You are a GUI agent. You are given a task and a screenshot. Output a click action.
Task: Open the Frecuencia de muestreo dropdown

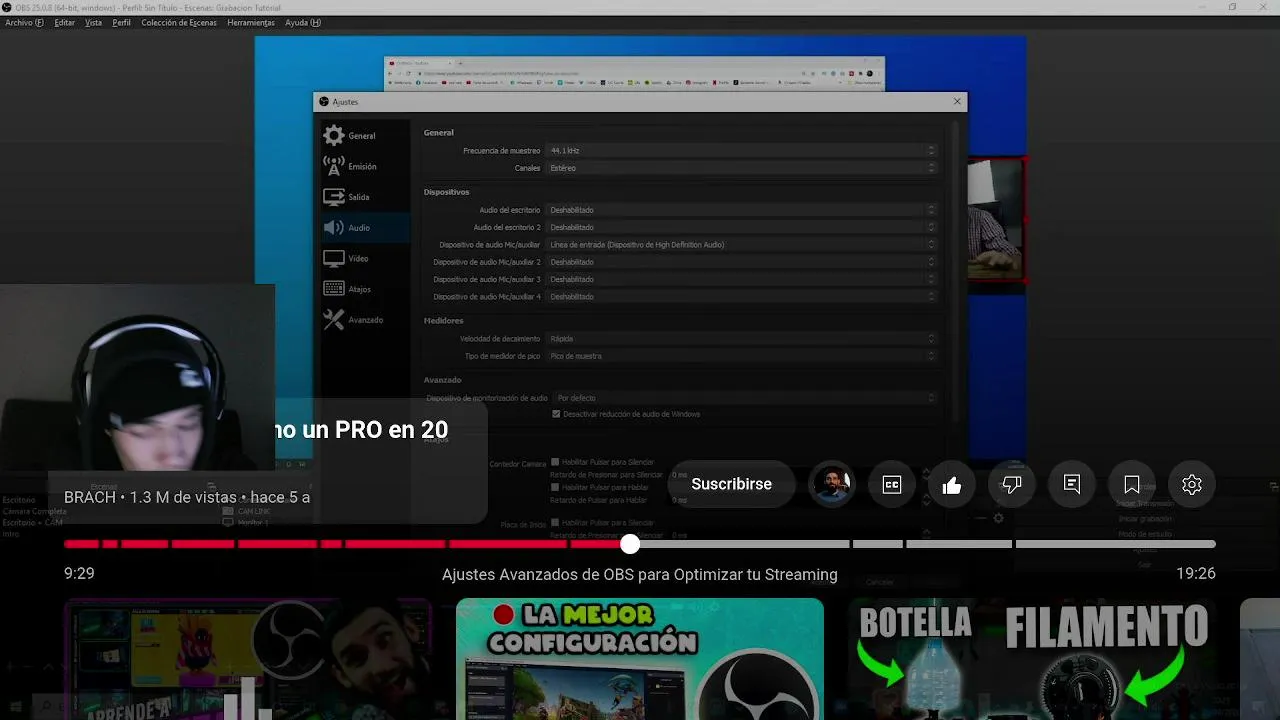[741, 151]
